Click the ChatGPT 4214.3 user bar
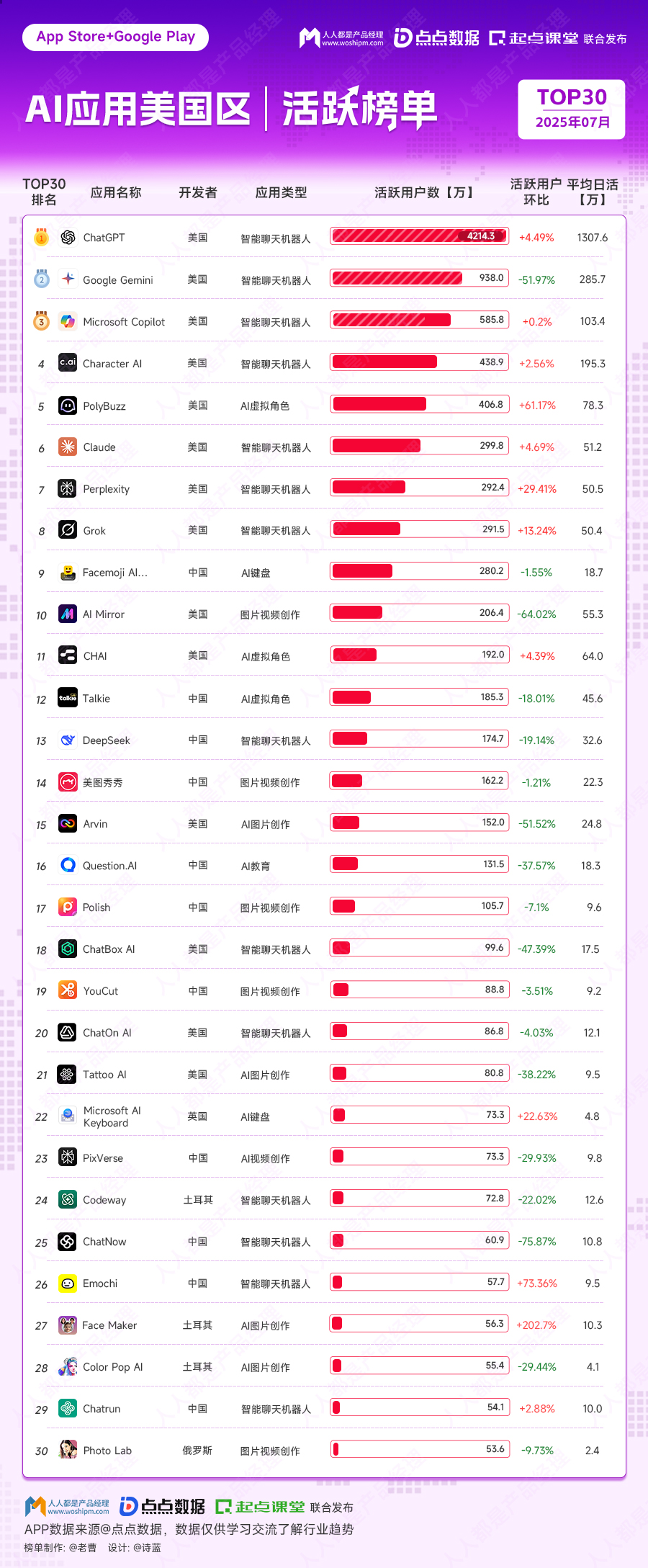 [x=420, y=236]
